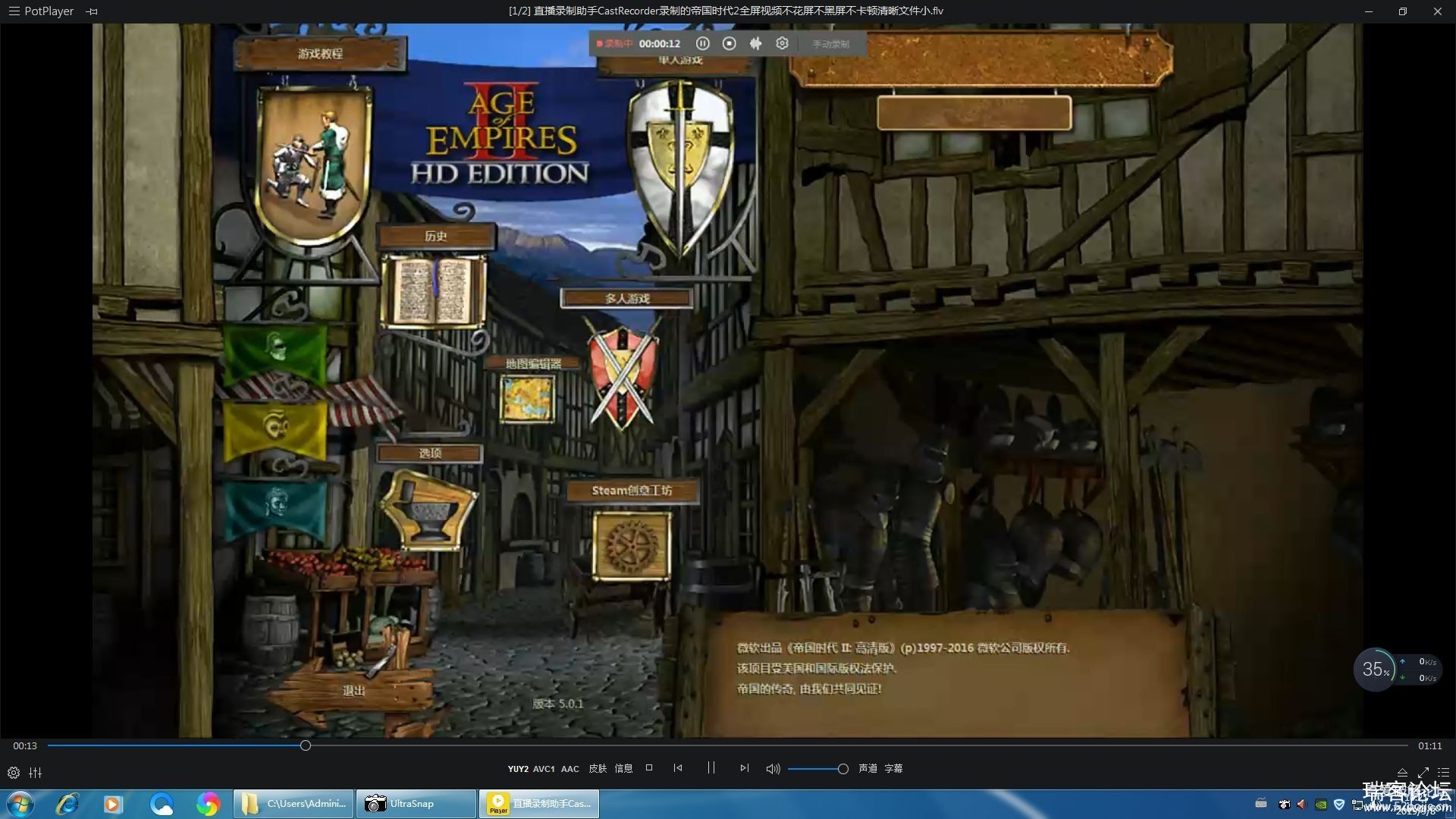Show the playlist panel icon
Screen dimensions: 1456x819
tap(1443, 773)
